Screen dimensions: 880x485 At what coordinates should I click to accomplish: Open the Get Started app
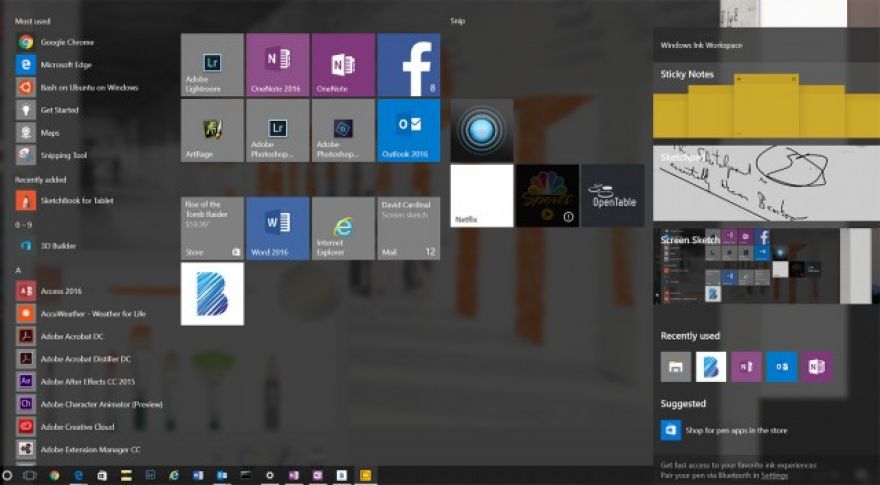[x=47, y=110]
